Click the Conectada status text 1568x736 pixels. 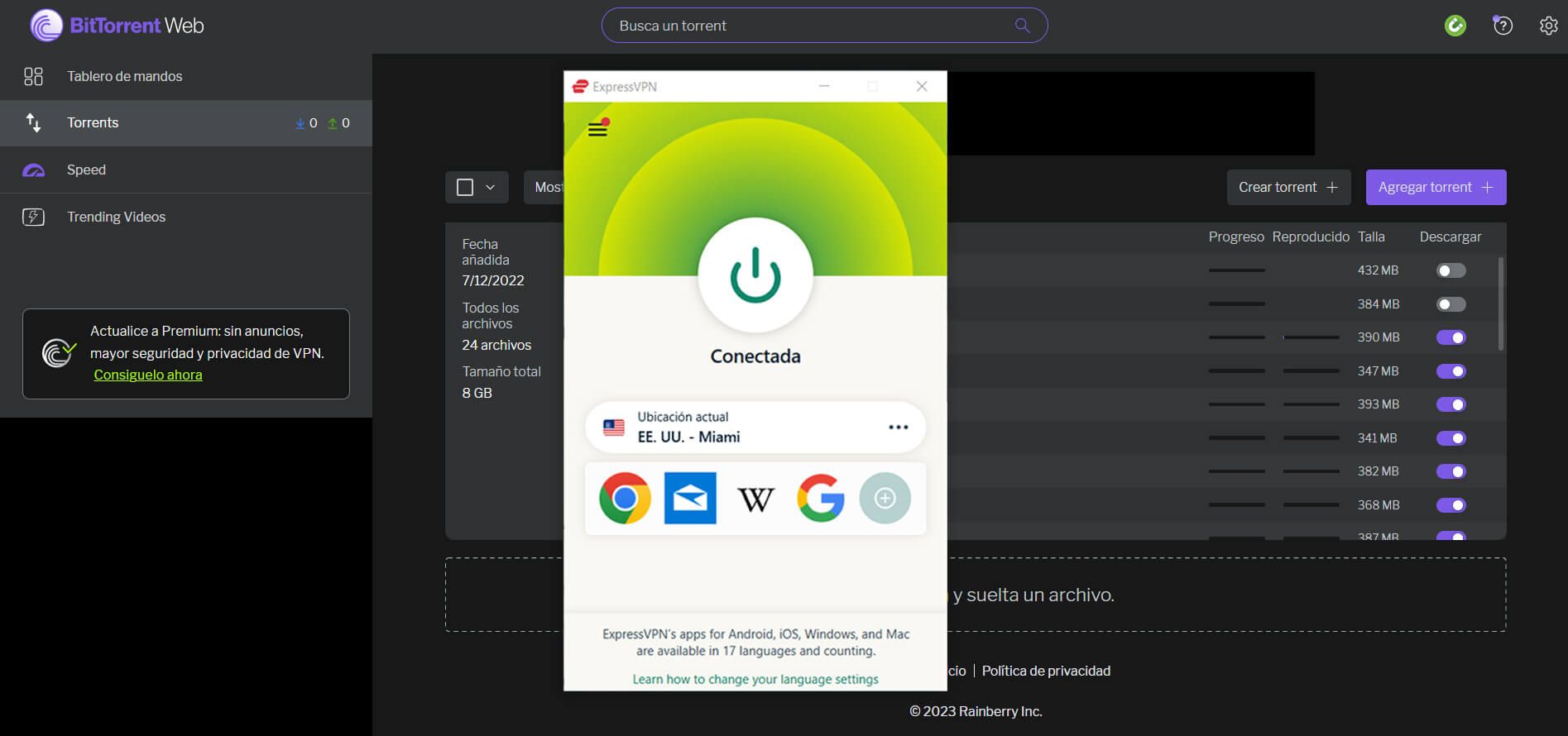pos(755,356)
